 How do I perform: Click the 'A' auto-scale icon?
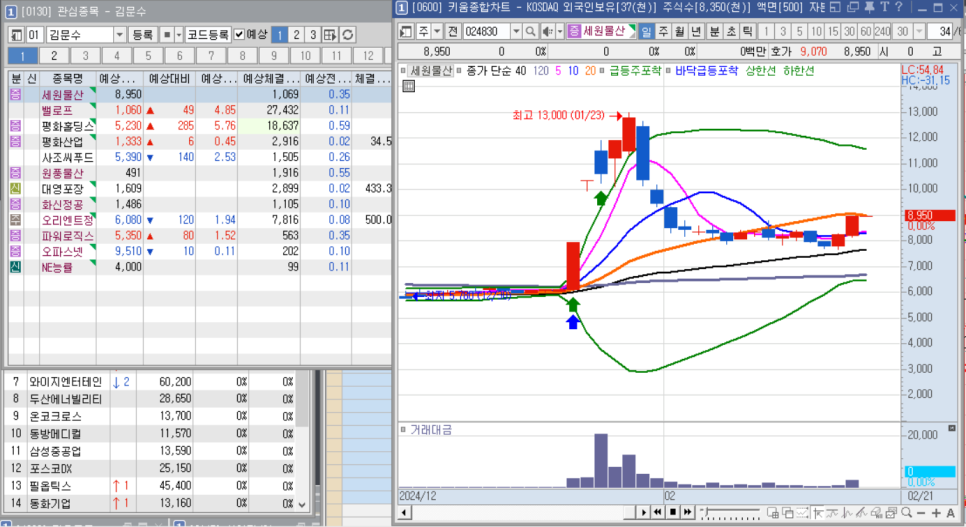[x=951, y=512]
